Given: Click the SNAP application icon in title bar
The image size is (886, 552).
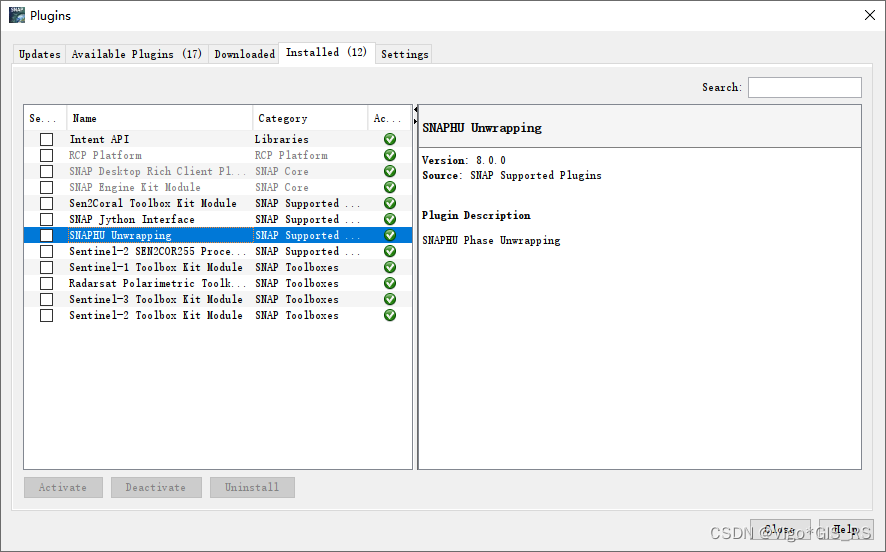Looking at the screenshot, I should tap(17, 15).
